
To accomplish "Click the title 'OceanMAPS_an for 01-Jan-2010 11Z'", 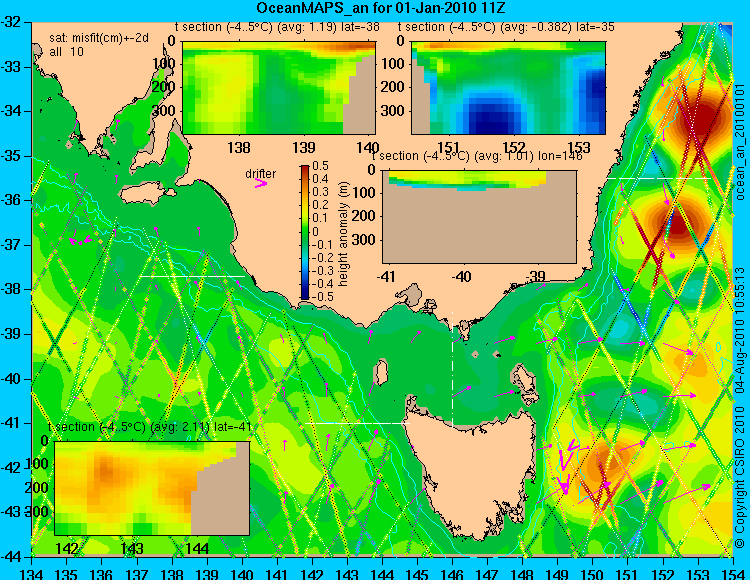I will 380,8.
